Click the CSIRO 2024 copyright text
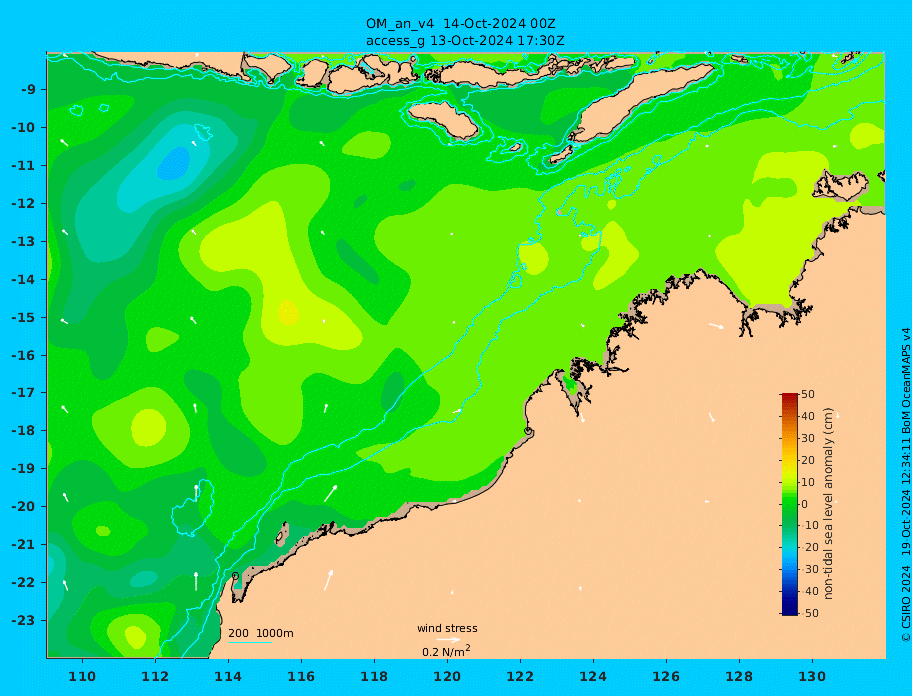912x696 pixels. click(905, 485)
